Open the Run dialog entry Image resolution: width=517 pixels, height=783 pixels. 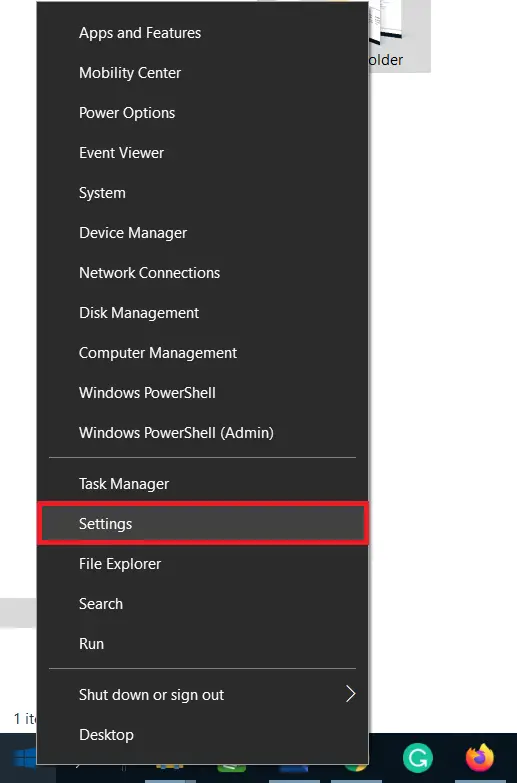click(x=202, y=644)
